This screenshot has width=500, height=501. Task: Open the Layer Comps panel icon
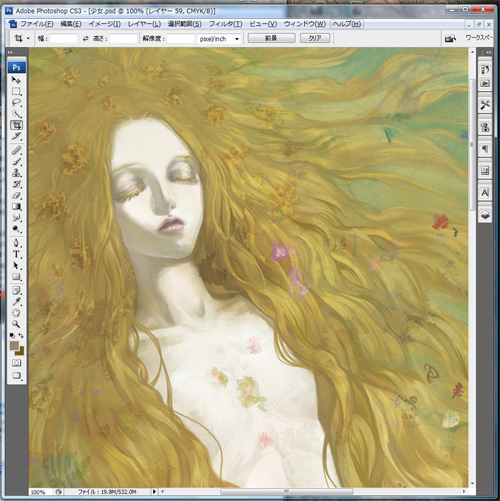pyautogui.click(x=485, y=171)
